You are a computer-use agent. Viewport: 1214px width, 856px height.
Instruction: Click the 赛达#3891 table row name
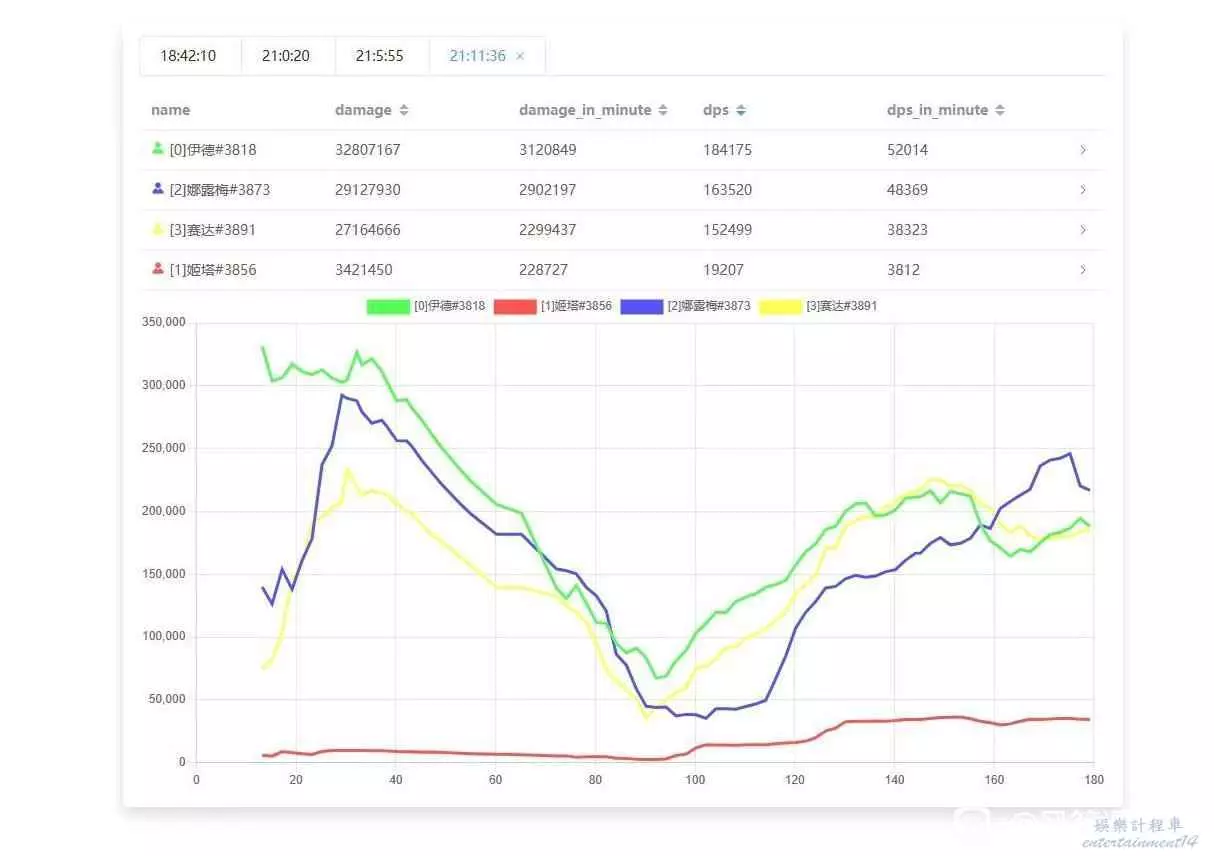tap(212, 230)
